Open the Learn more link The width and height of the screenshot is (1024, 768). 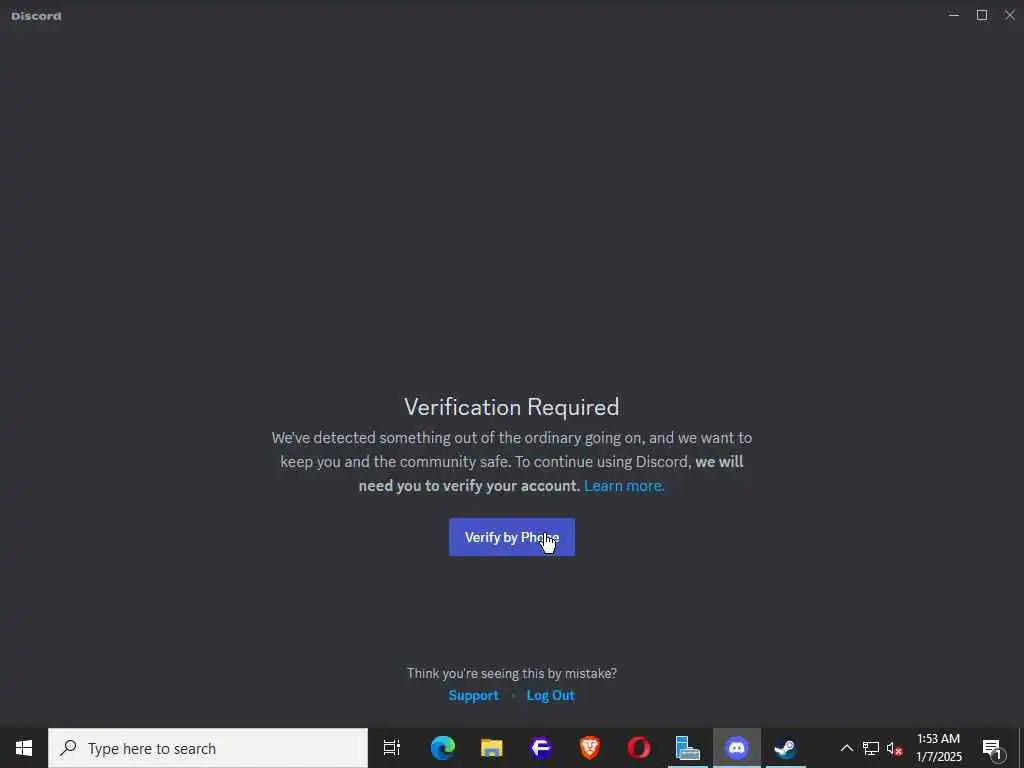coord(624,486)
